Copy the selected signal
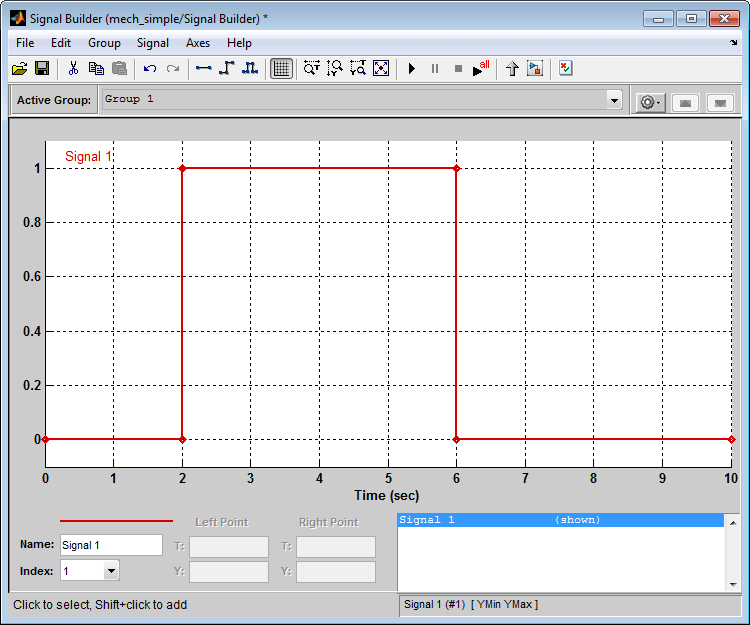This screenshot has width=750, height=625. (x=96, y=69)
